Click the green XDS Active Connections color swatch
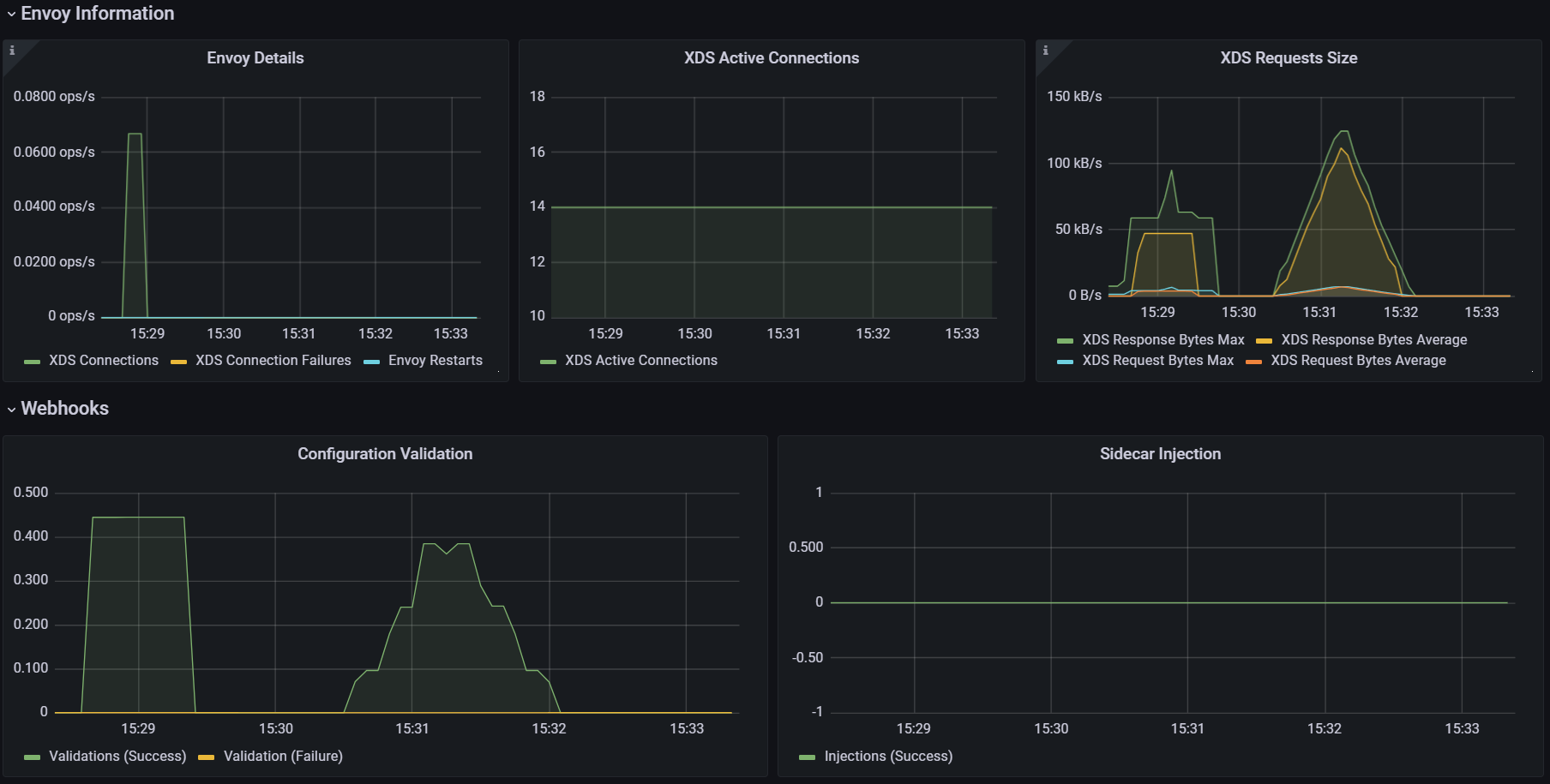 click(548, 362)
